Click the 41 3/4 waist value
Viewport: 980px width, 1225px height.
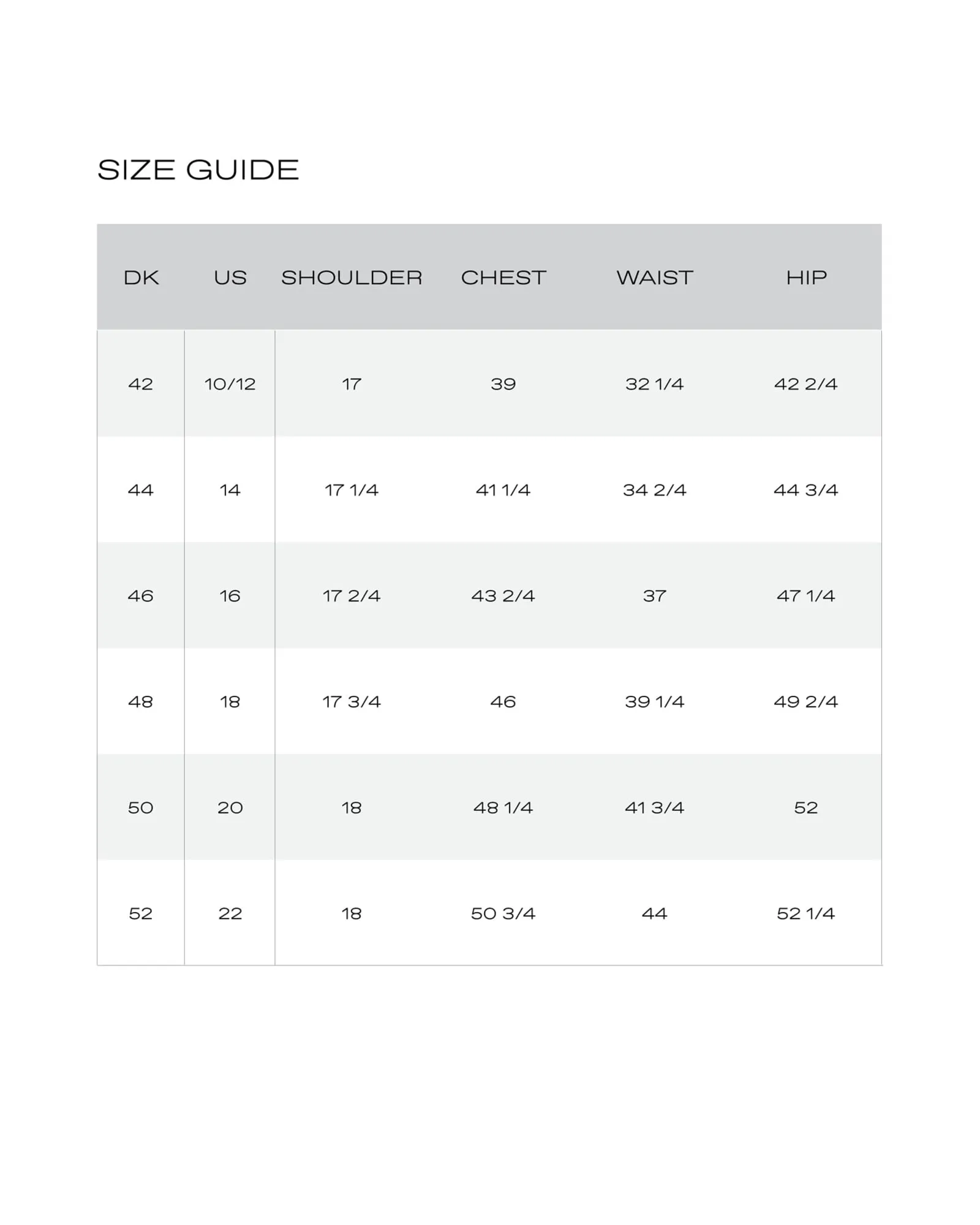(x=654, y=808)
